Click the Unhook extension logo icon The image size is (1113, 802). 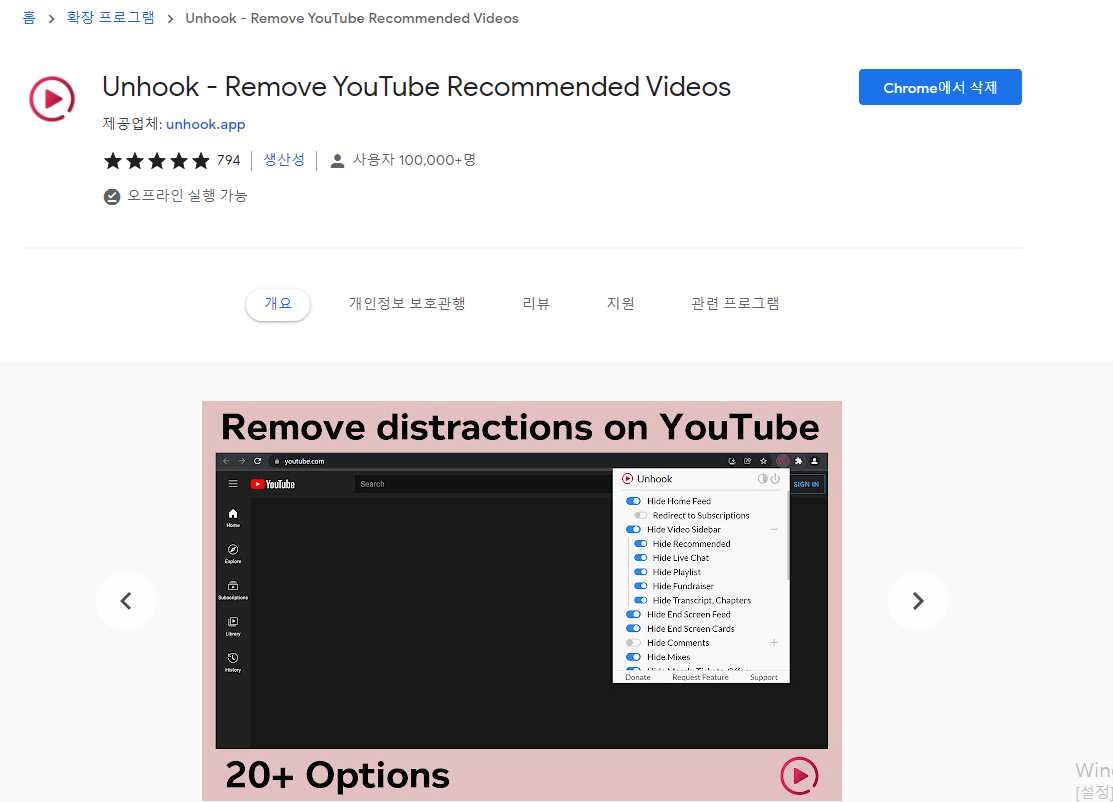click(52, 99)
